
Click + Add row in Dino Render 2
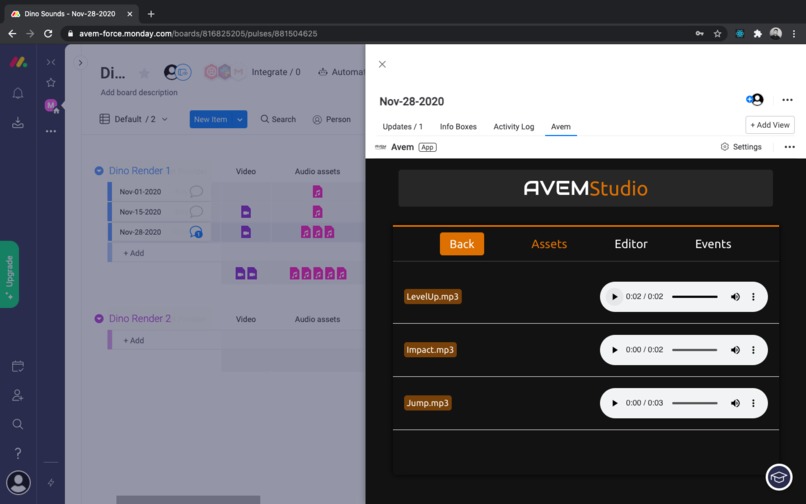(134, 340)
